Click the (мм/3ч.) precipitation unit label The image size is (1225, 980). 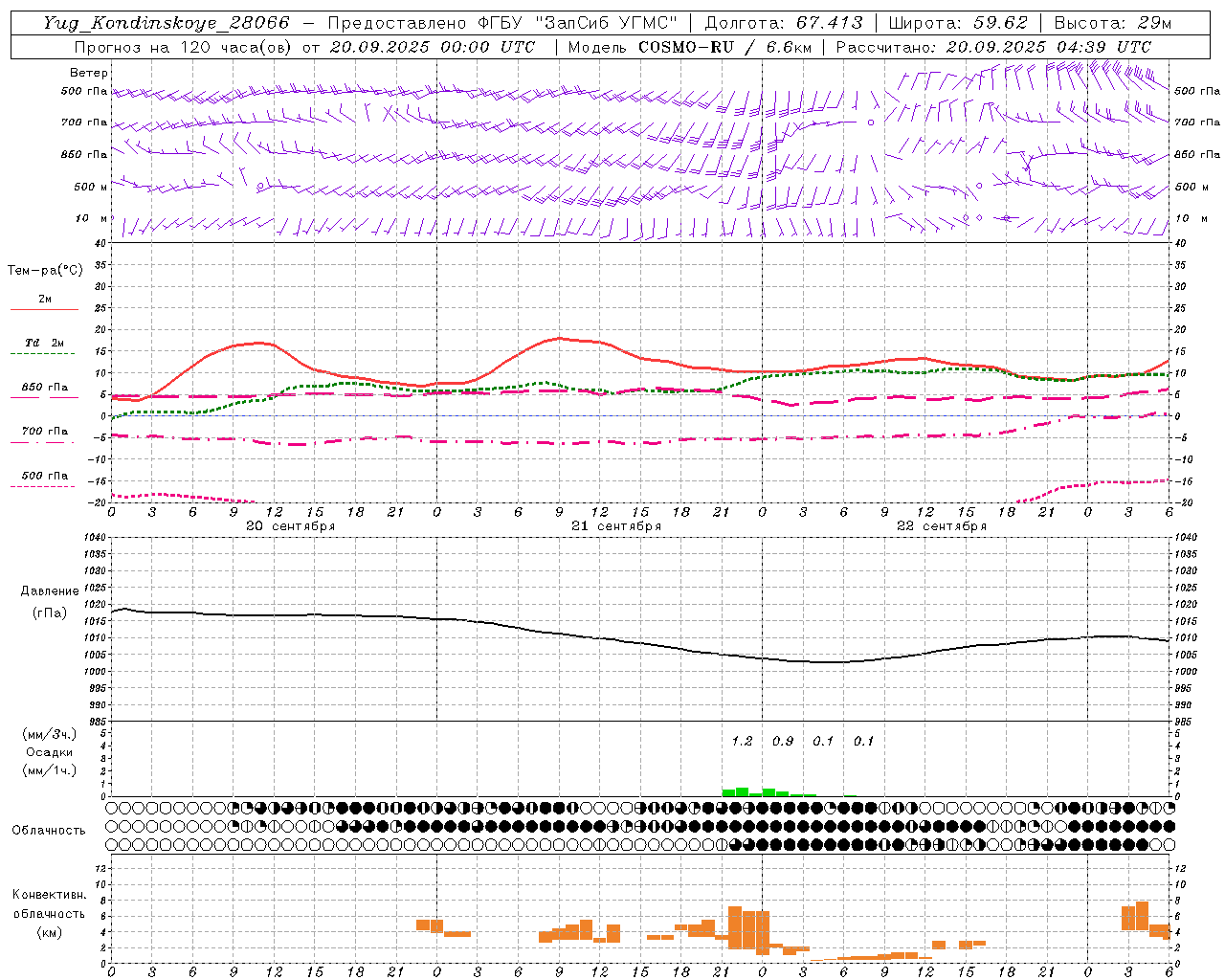point(51,734)
